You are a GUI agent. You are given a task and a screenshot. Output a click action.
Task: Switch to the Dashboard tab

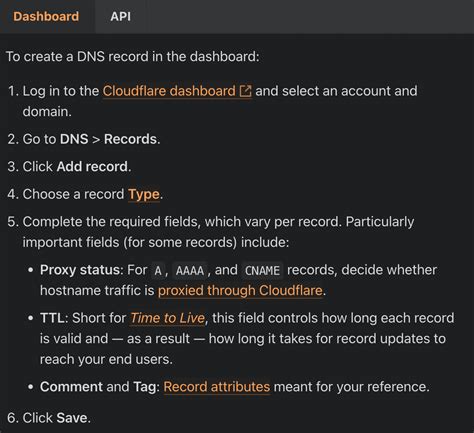46,16
